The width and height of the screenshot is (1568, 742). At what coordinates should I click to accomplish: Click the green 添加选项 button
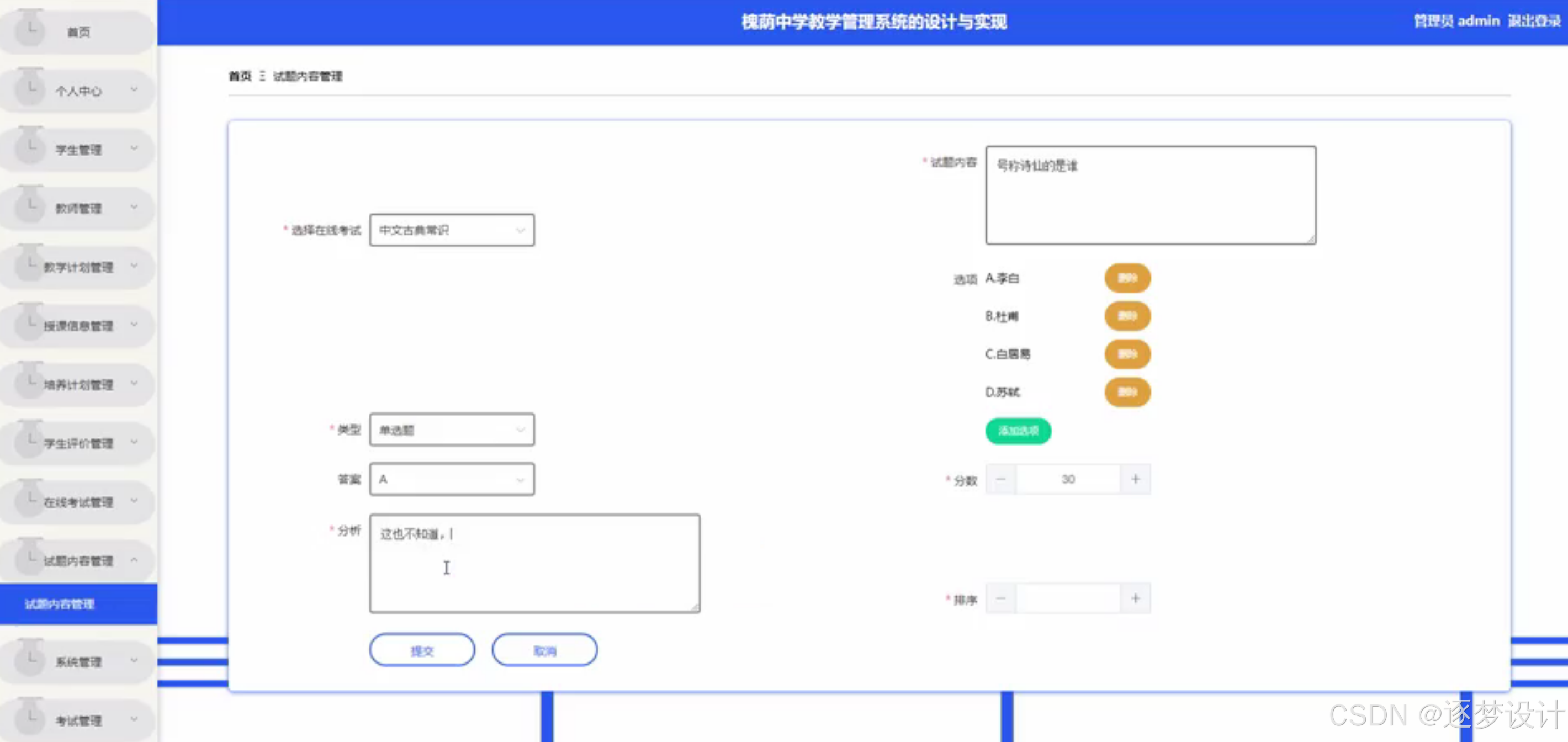[x=1018, y=431]
